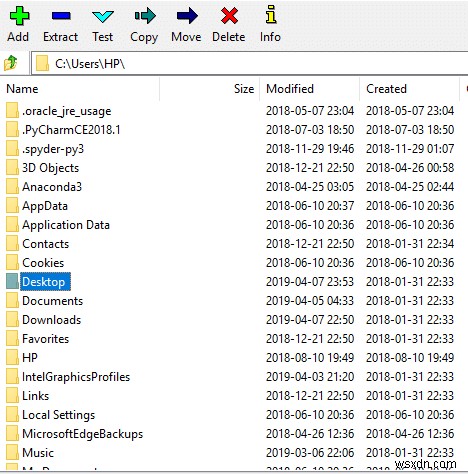Go up one folder level icon
Image resolution: width=468 pixels, height=474 pixels.
coord(11,63)
